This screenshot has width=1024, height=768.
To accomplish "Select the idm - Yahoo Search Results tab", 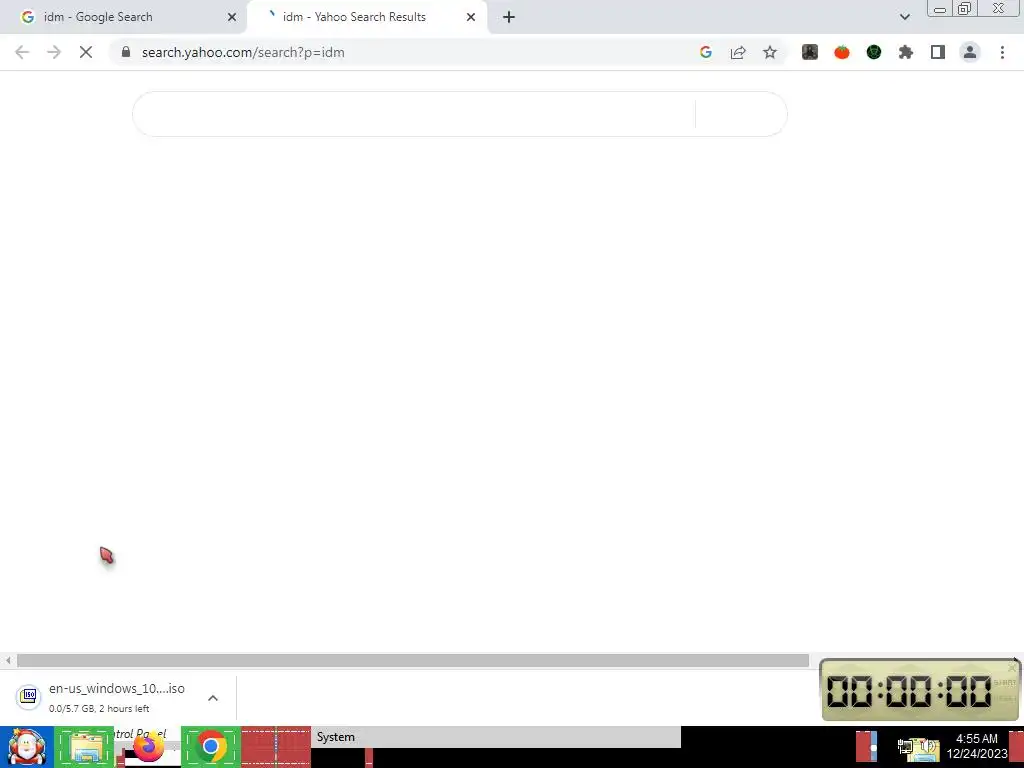I will pos(366,17).
